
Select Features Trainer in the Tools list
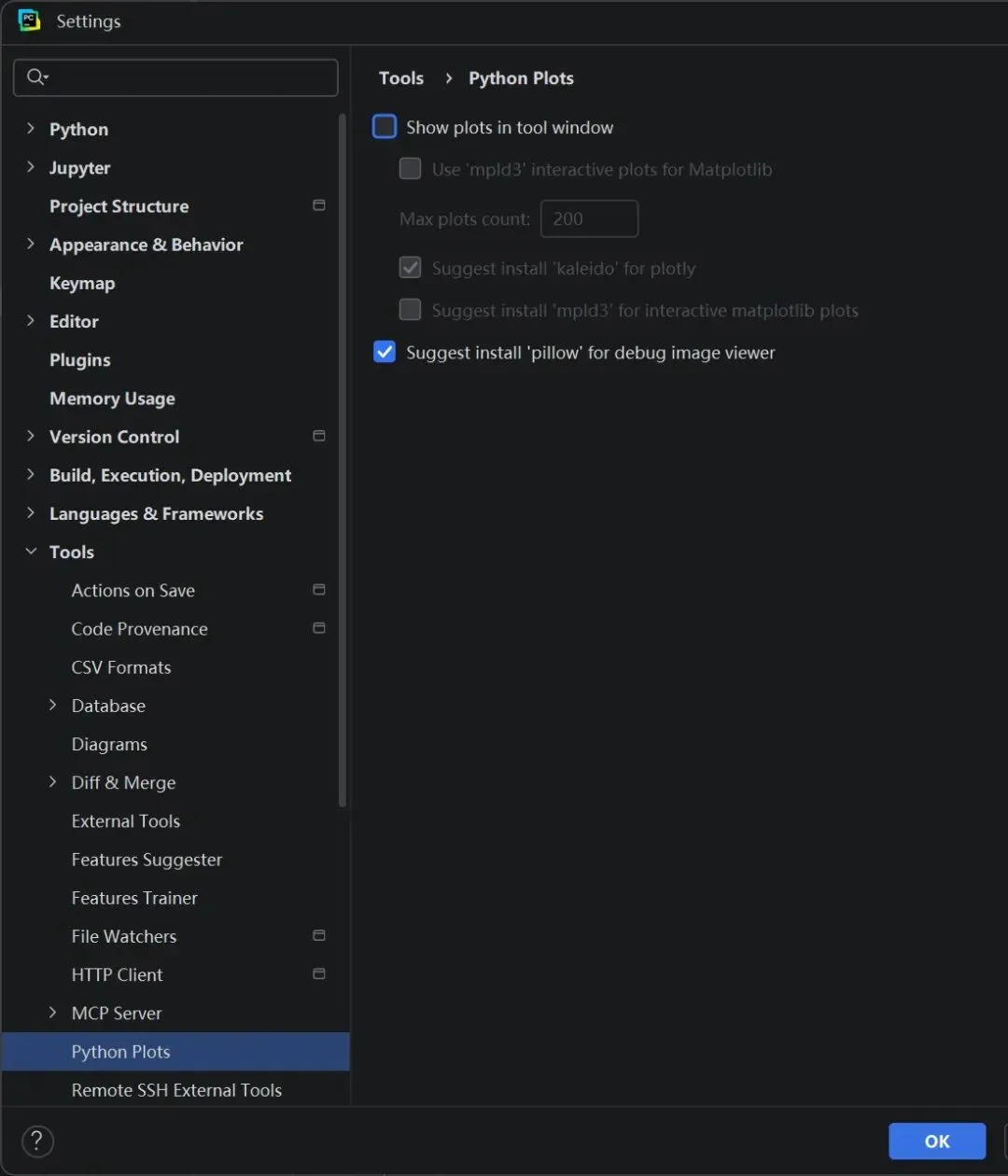[134, 898]
